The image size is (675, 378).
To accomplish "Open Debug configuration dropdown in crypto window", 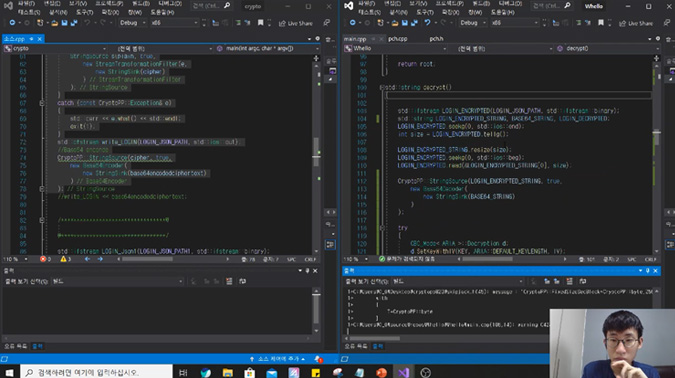I will coord(132,23).
